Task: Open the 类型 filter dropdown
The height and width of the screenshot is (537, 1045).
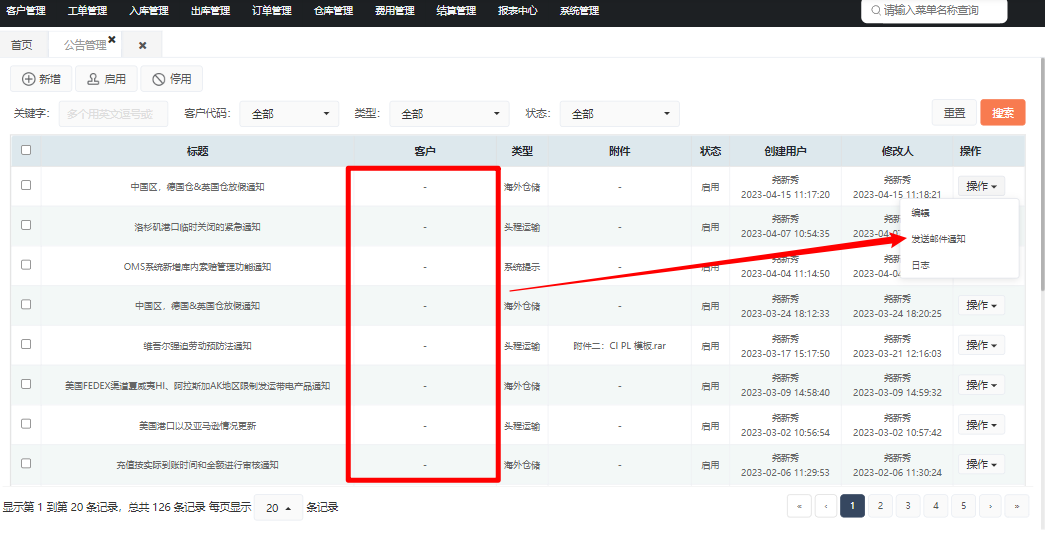Action: pos(449,114)
